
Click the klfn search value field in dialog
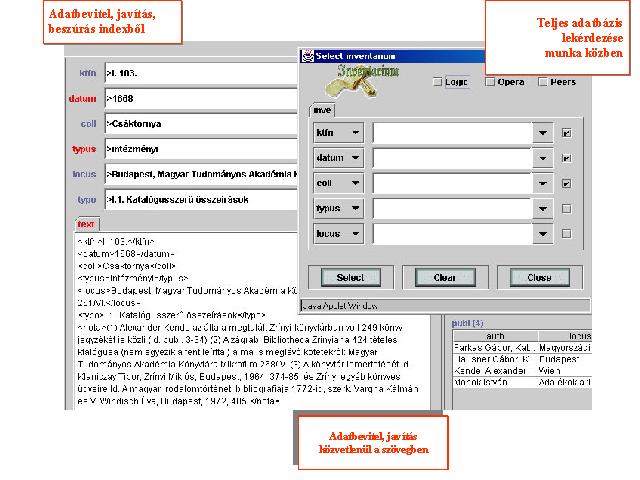tap(452, 133)
